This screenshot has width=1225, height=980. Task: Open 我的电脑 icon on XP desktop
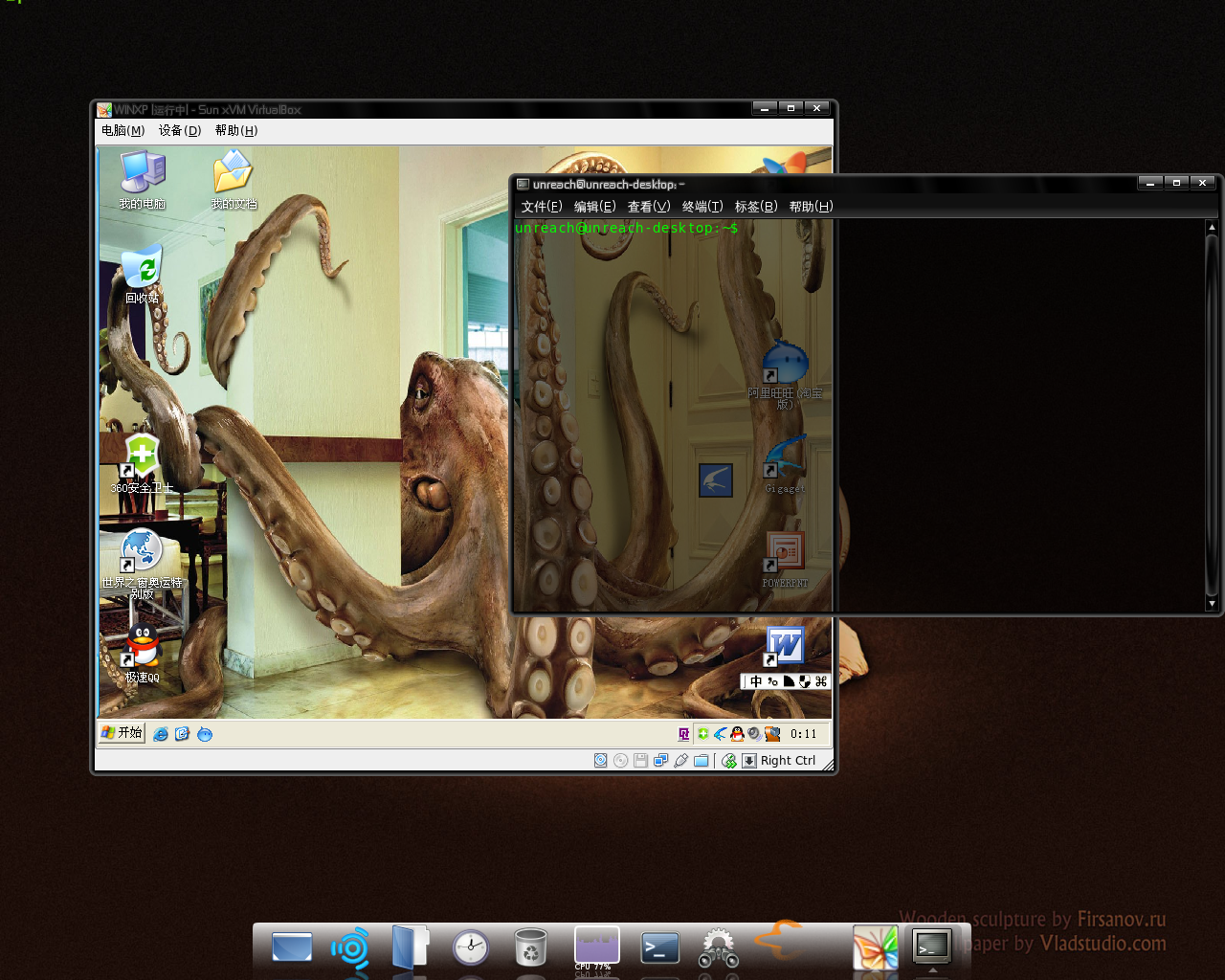[143, 180]
